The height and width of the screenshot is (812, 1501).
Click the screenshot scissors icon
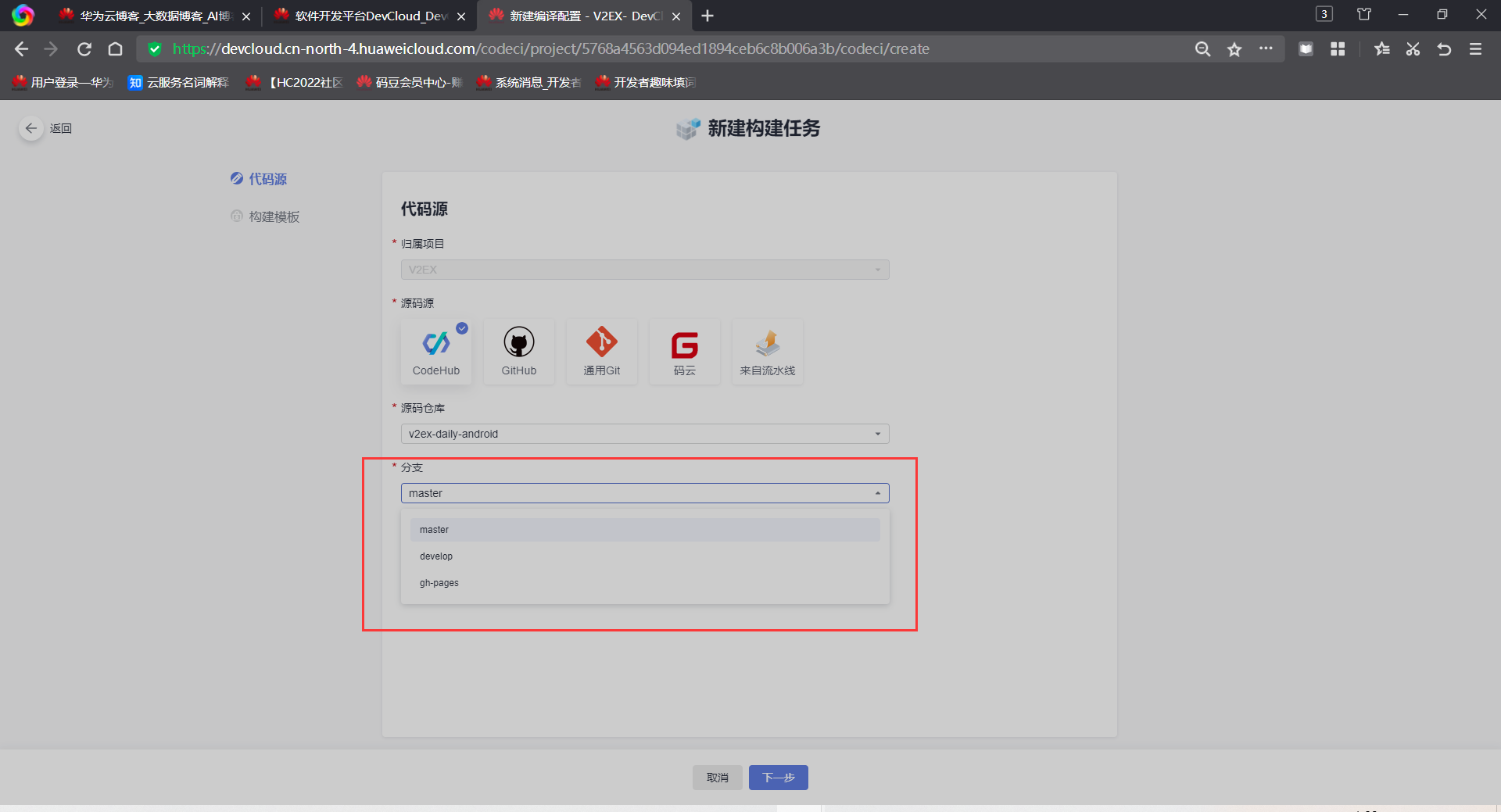point(1413,49)
